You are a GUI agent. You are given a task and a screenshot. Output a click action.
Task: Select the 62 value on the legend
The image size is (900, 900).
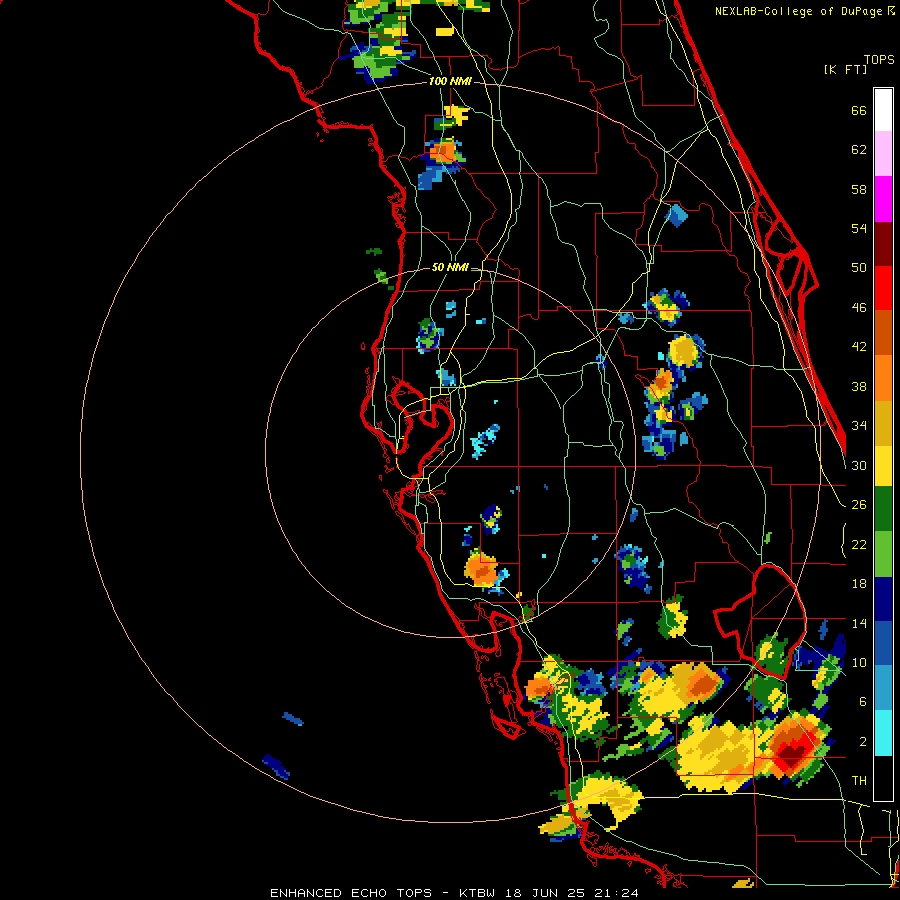[859, 150]
